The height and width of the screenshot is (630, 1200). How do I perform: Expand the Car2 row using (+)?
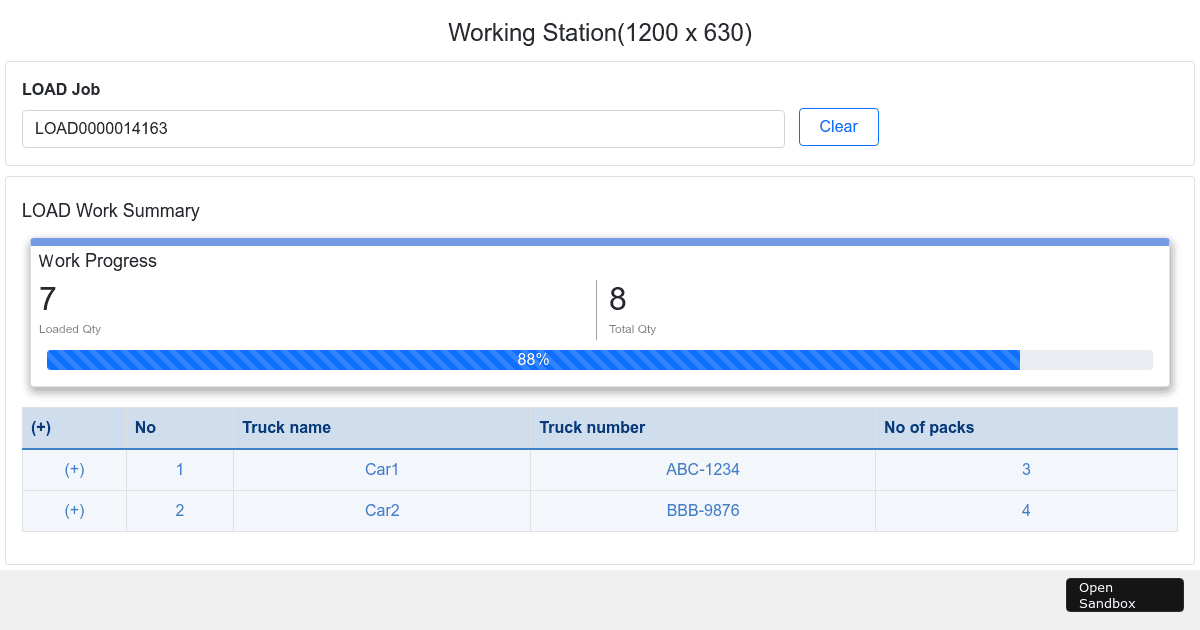[74, 511]
